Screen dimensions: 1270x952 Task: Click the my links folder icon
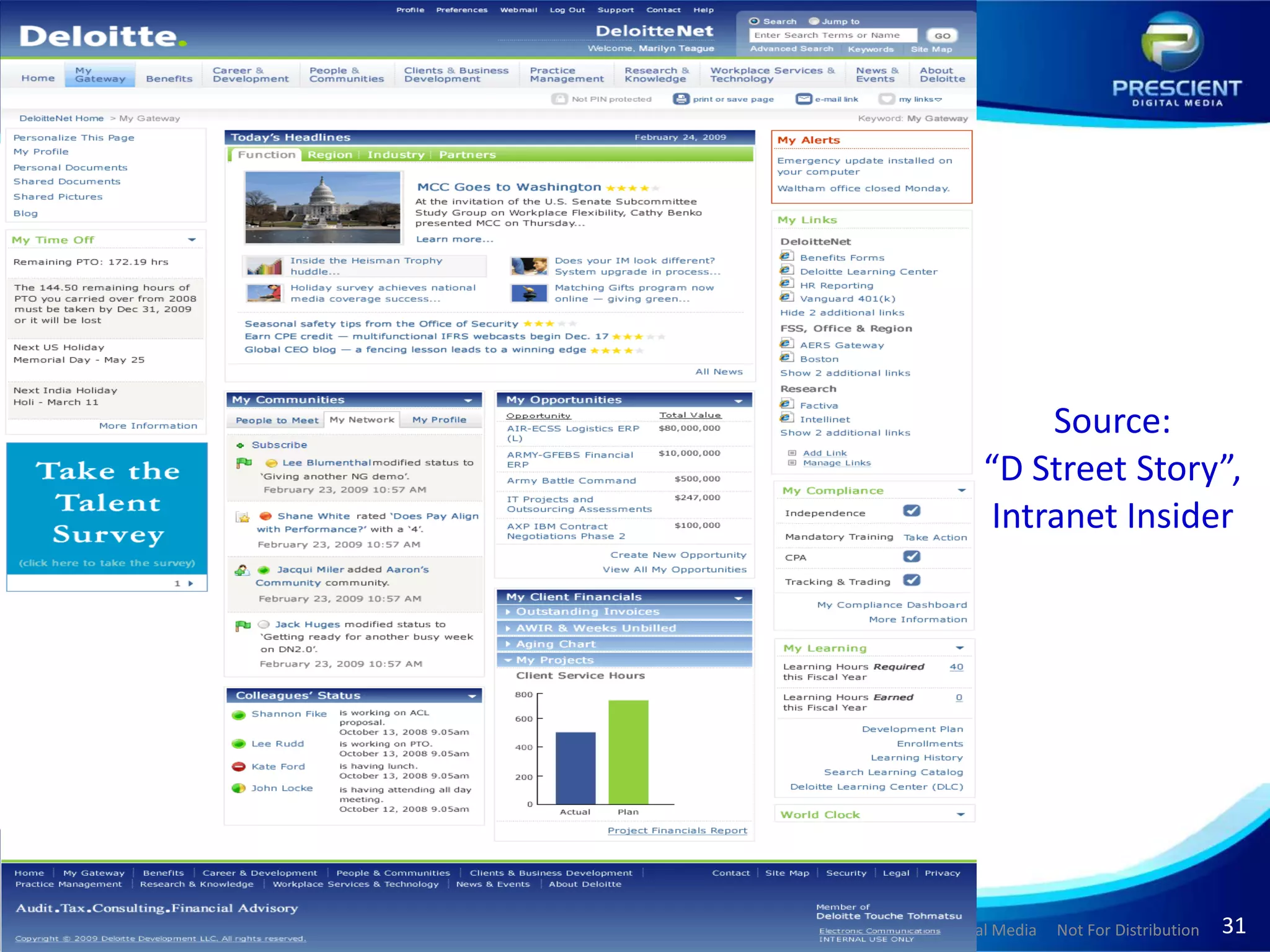pos(887,99)
